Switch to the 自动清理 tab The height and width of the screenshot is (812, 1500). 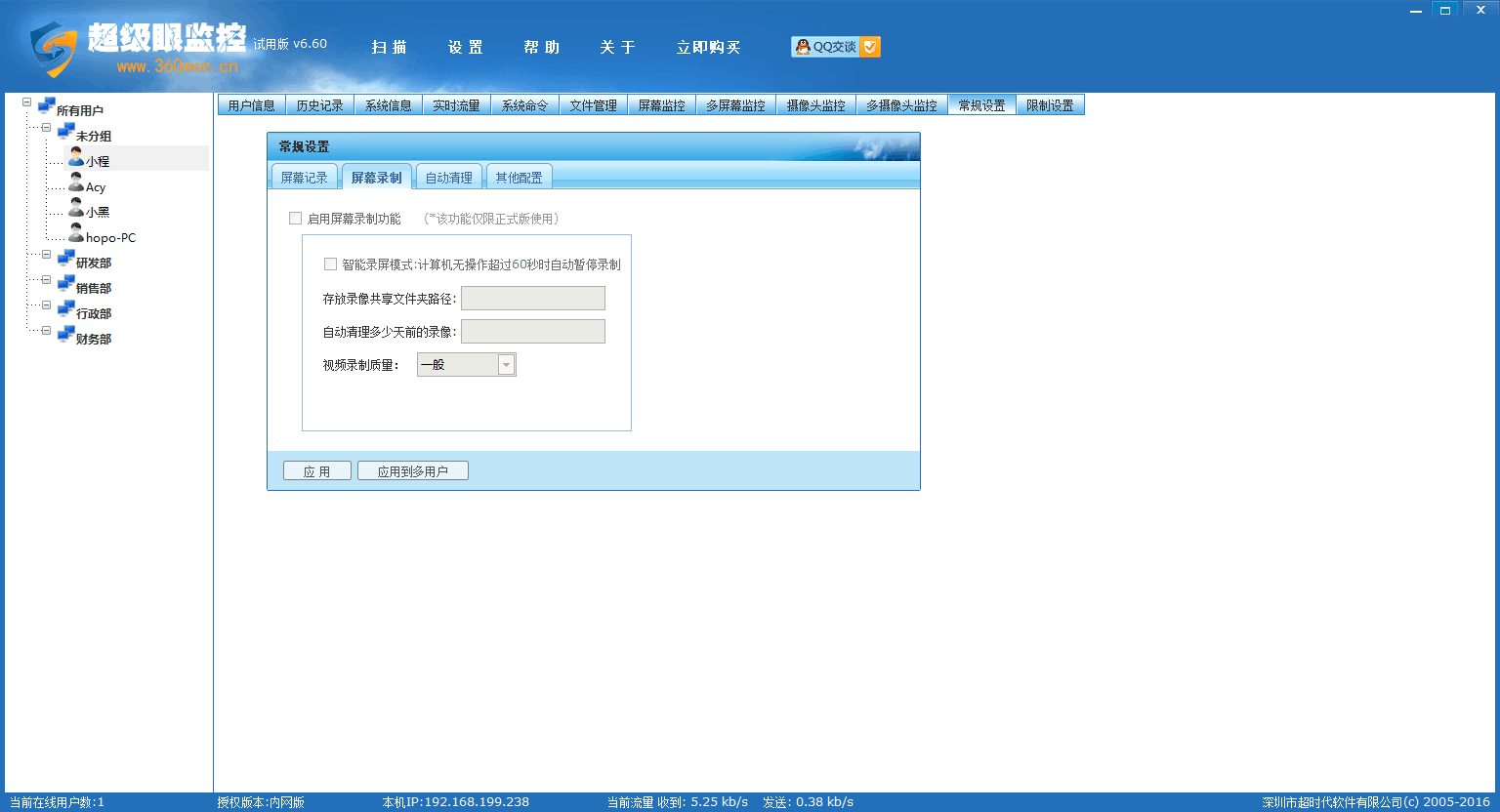(x=449, y=178)
